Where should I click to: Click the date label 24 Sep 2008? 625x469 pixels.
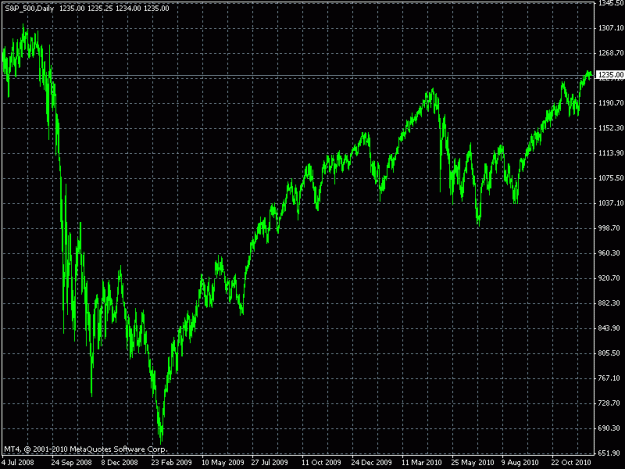click(71, 463)
